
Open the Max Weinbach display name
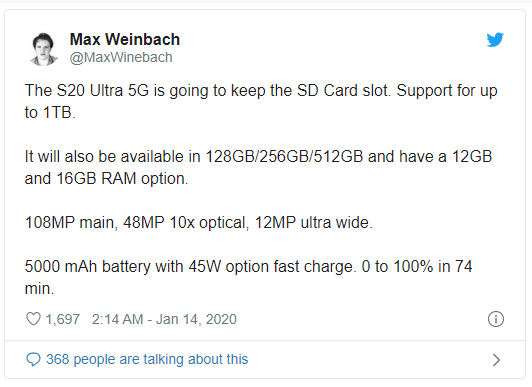125,39
